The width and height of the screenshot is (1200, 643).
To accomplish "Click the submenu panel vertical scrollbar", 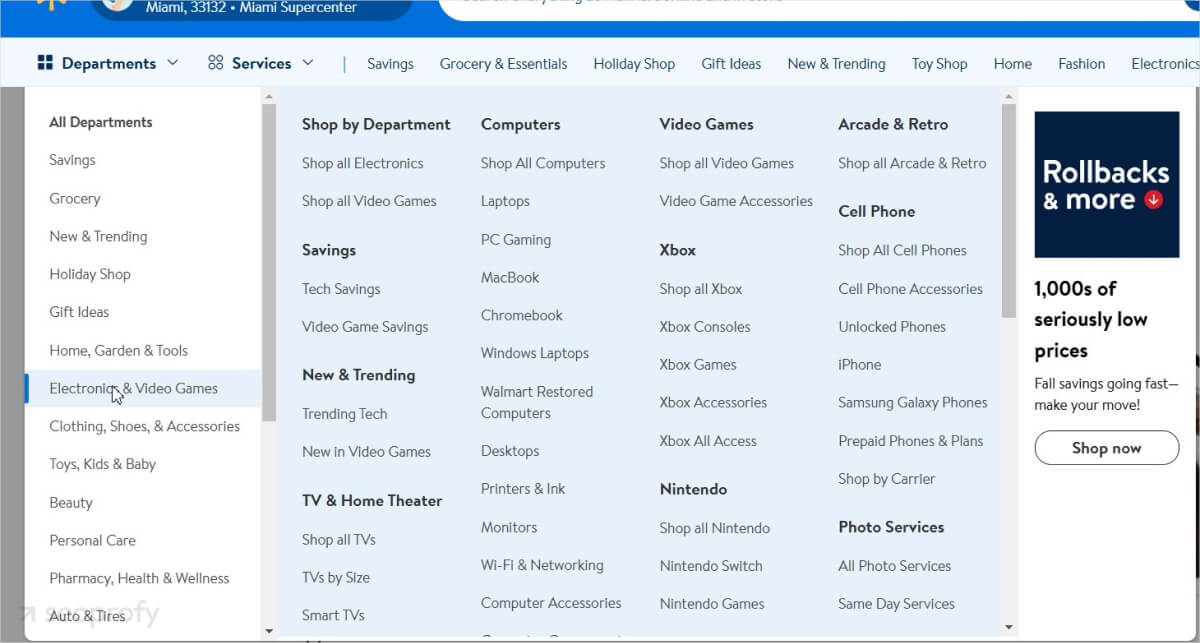I will [x=1008, y=210].
